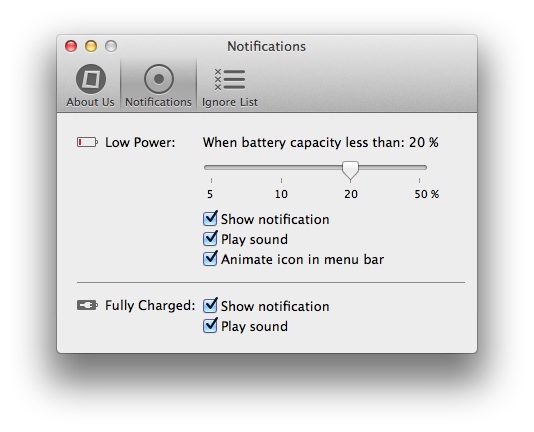Toggle Fully Charged Play sound checkbox
The image size is (534, 432).
pyautogui.click(x=210, y=325)
